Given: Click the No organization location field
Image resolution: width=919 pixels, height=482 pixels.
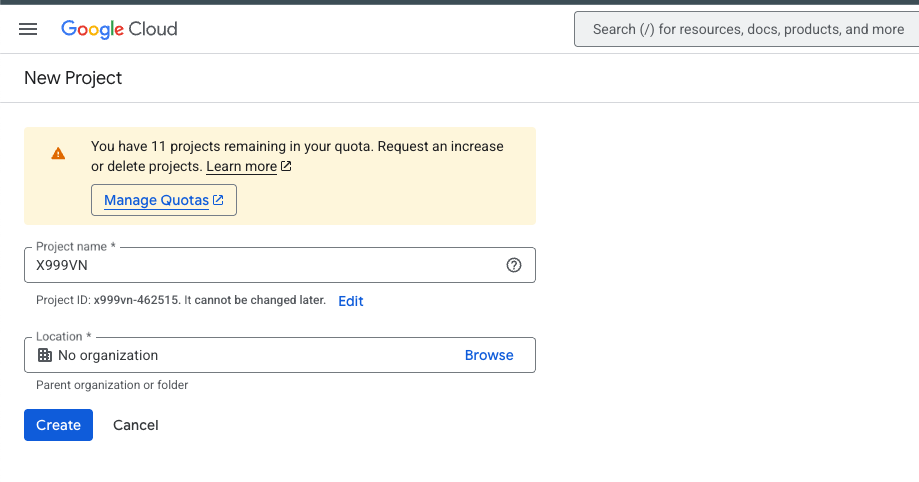Looking at the screenshot, I should (280, 355).
